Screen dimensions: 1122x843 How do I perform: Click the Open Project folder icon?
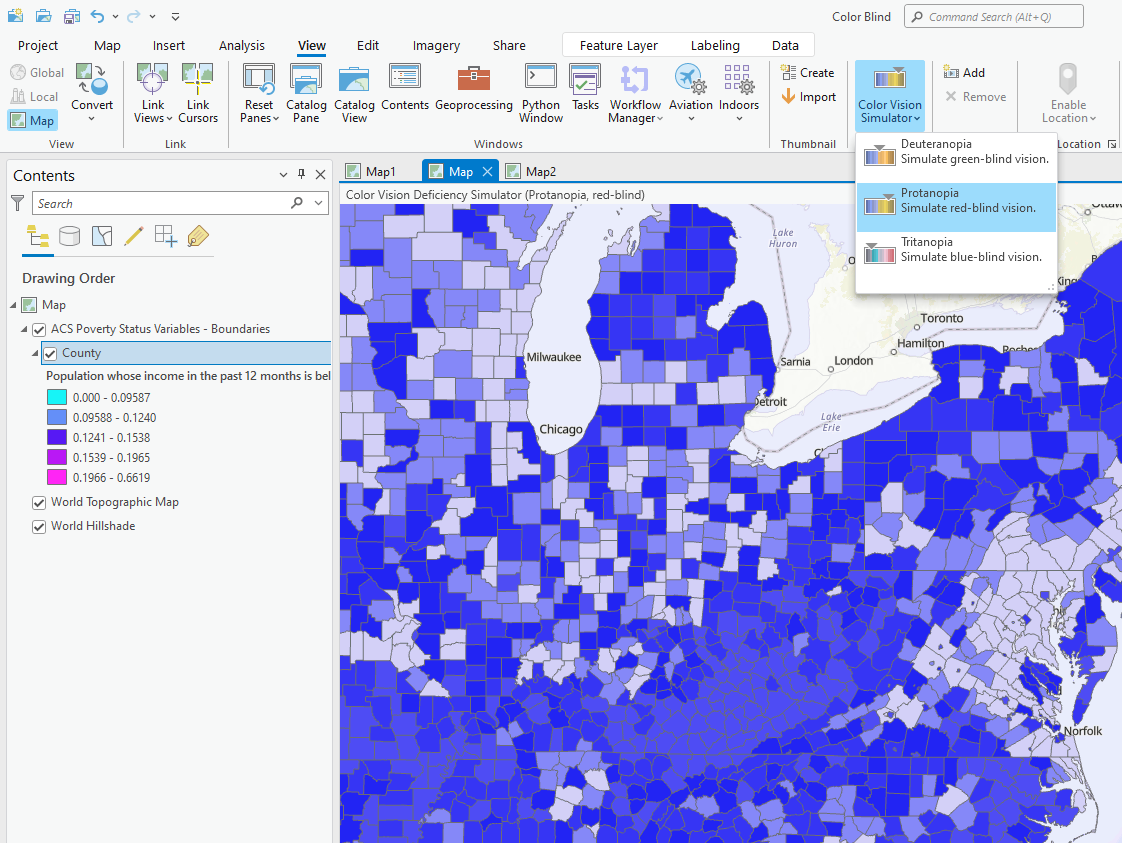point(44,16)
